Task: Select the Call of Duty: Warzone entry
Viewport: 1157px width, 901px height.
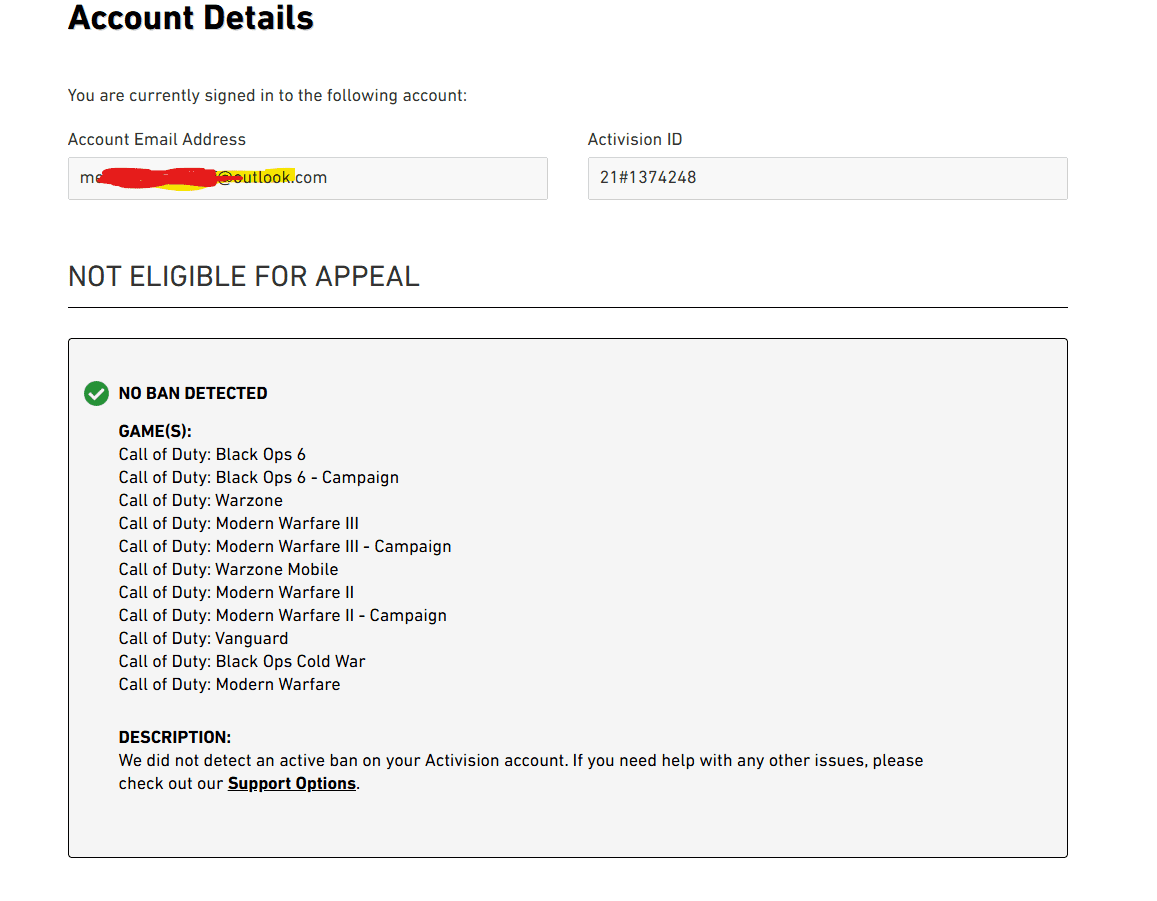Action: (x=201, y=500)
